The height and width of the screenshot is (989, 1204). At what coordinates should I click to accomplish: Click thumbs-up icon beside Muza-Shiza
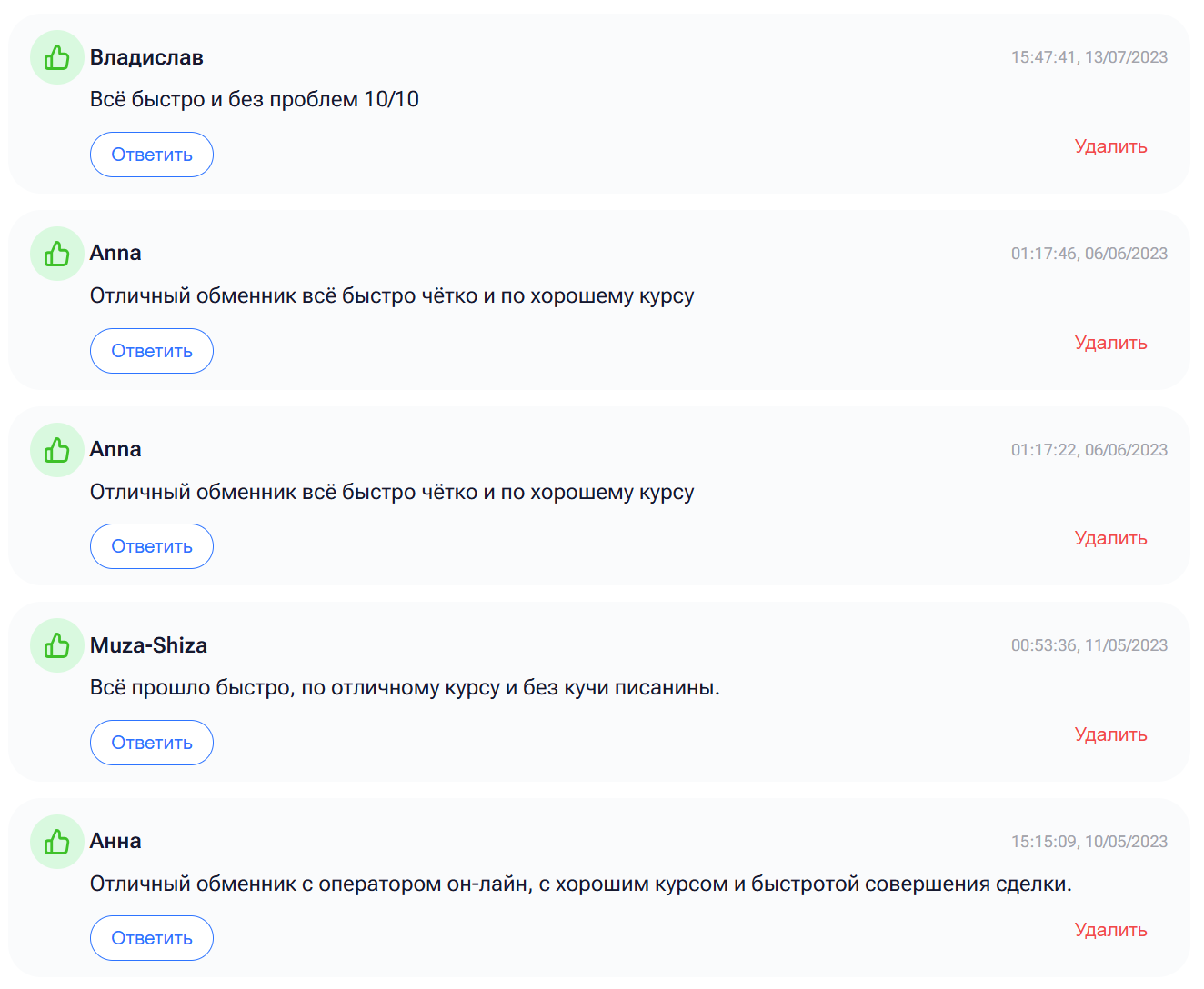pos(57,645)
